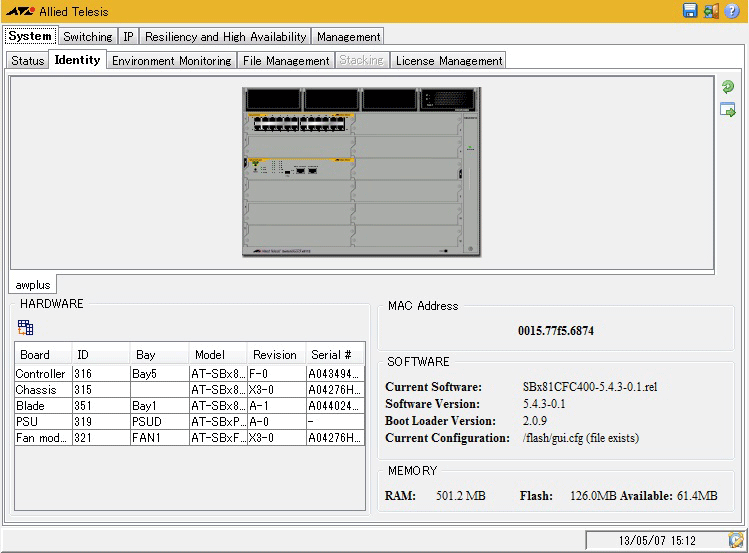Click the chassis device image
Viewport: 749px width, 553px height.
pos(361,171)
